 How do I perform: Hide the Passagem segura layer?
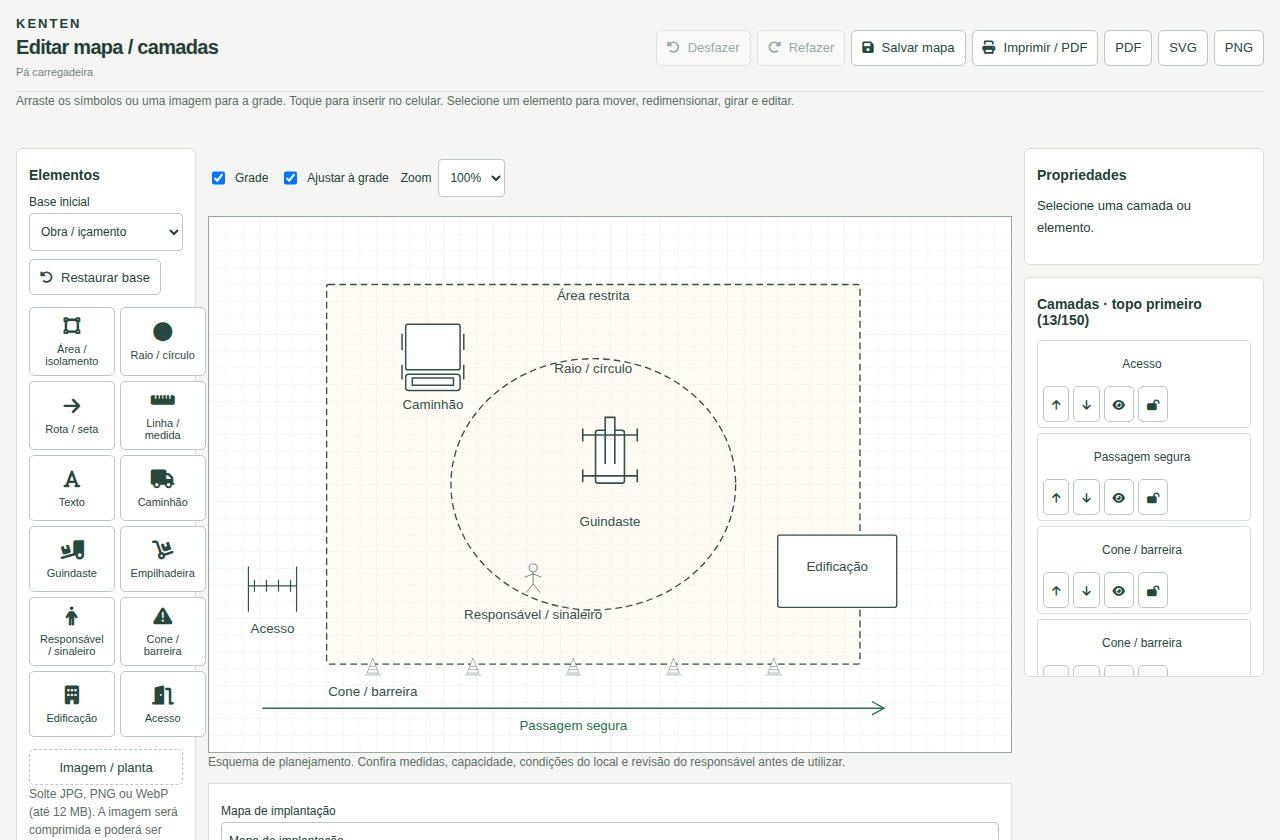point(1119,497)
